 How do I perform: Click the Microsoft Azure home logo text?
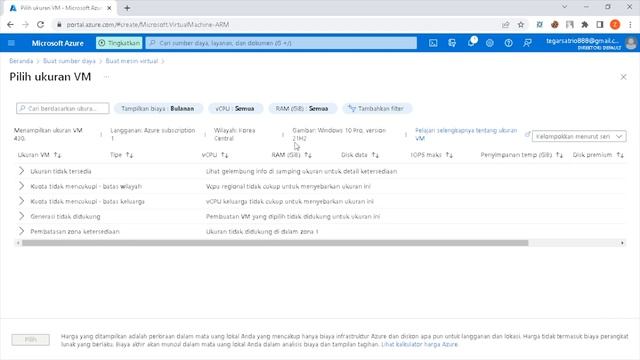tap(58, 43)
